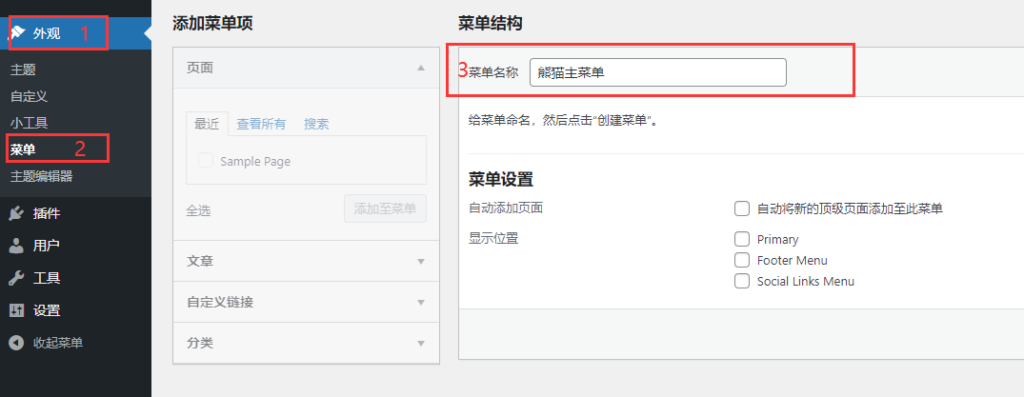Click the 插件 plug icon

click(x=17, y=214)
